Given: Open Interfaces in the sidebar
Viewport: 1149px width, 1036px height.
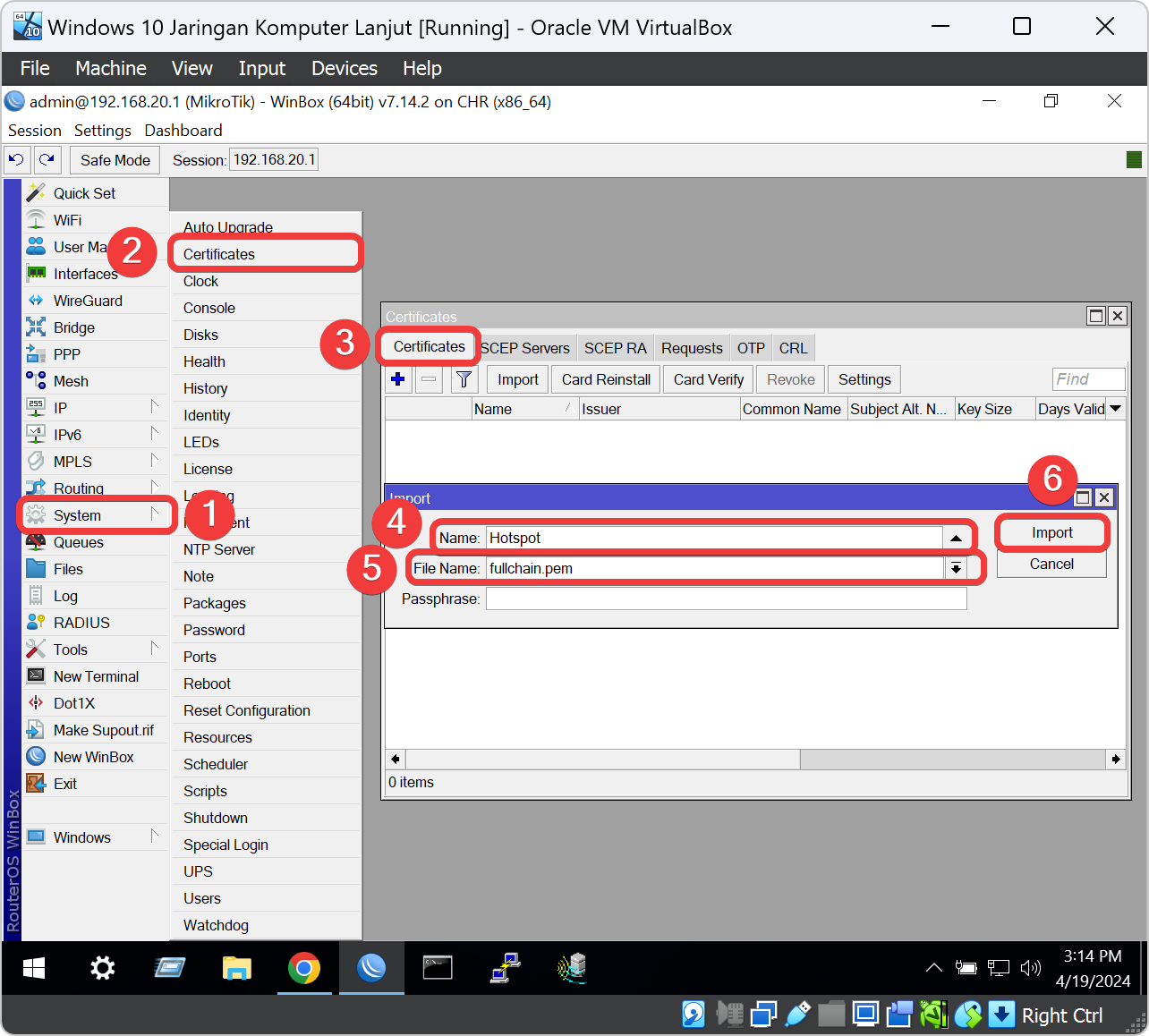Looking at the screenshot, I should click(85, 274).
